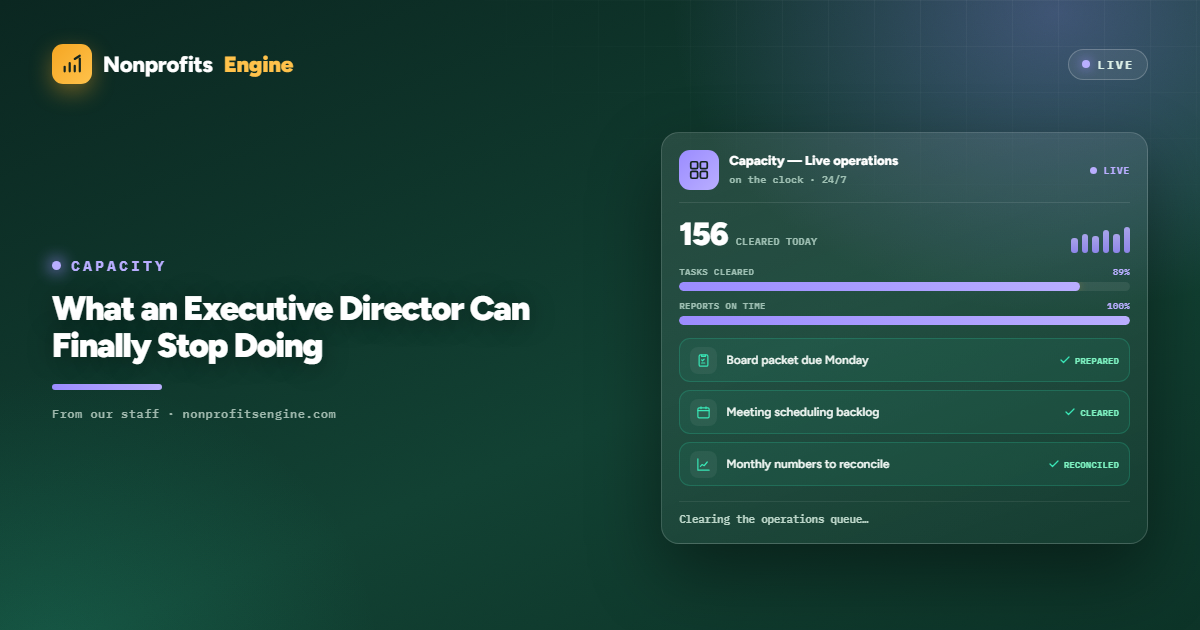1200x630 pixels.
Task: Click the Capacity — Live operations title
Action: click(813, 161)
